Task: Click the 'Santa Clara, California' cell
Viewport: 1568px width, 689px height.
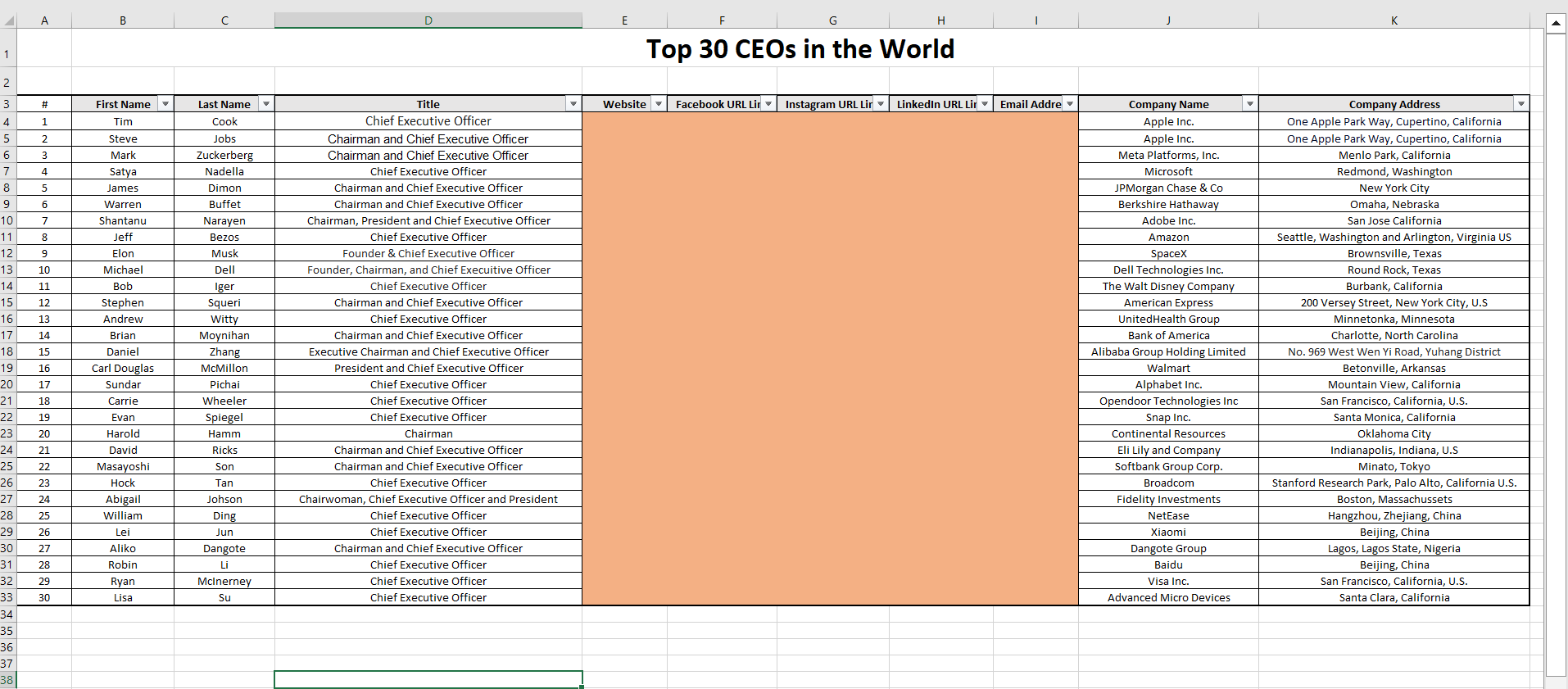Action: click(x=1394, y=597)
